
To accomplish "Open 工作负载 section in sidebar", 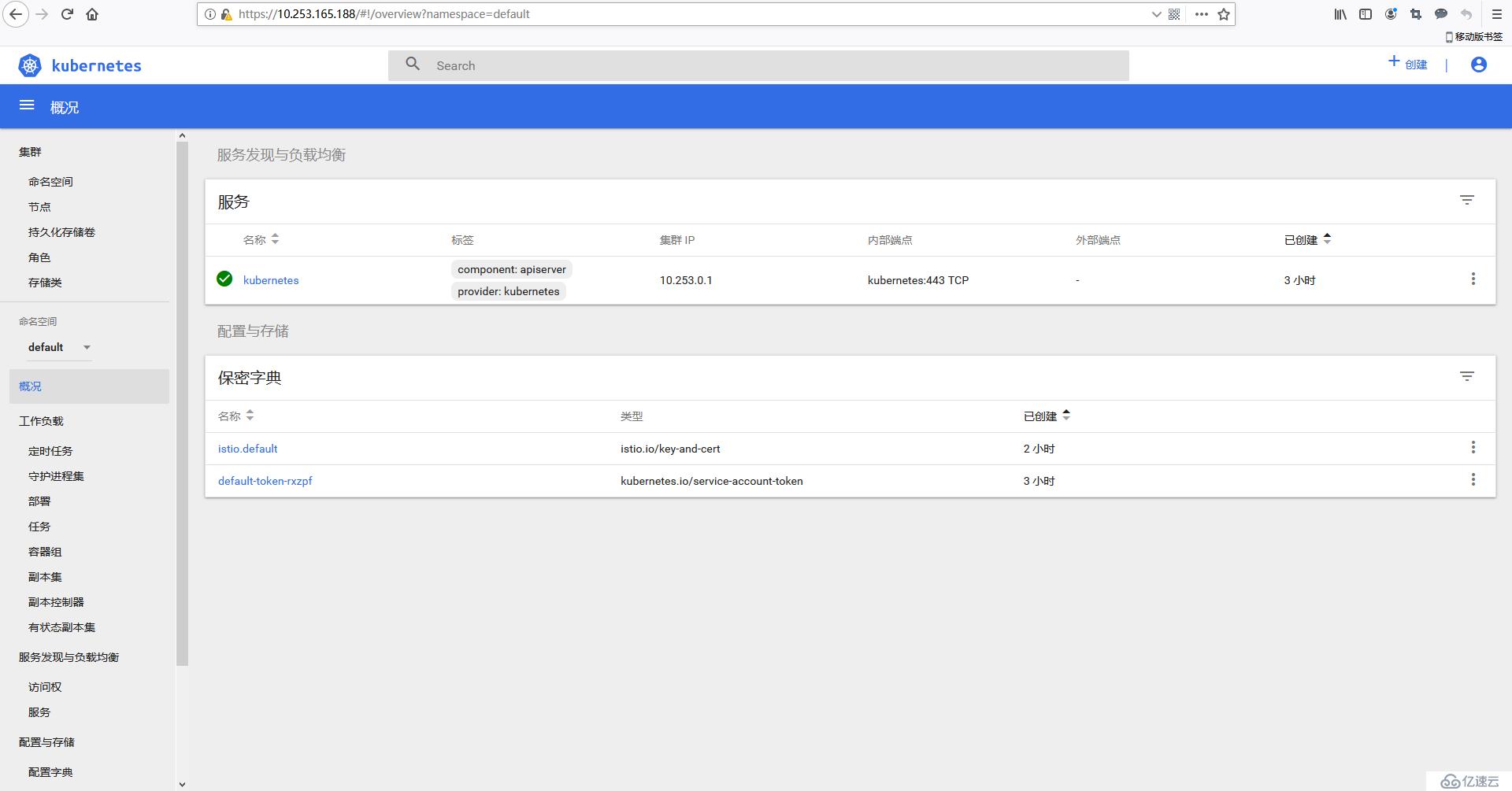I will coord(41,421).
